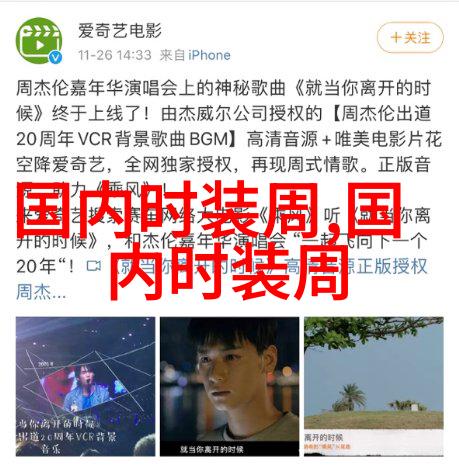Follow the account with +关注 button

pos(410,38)
